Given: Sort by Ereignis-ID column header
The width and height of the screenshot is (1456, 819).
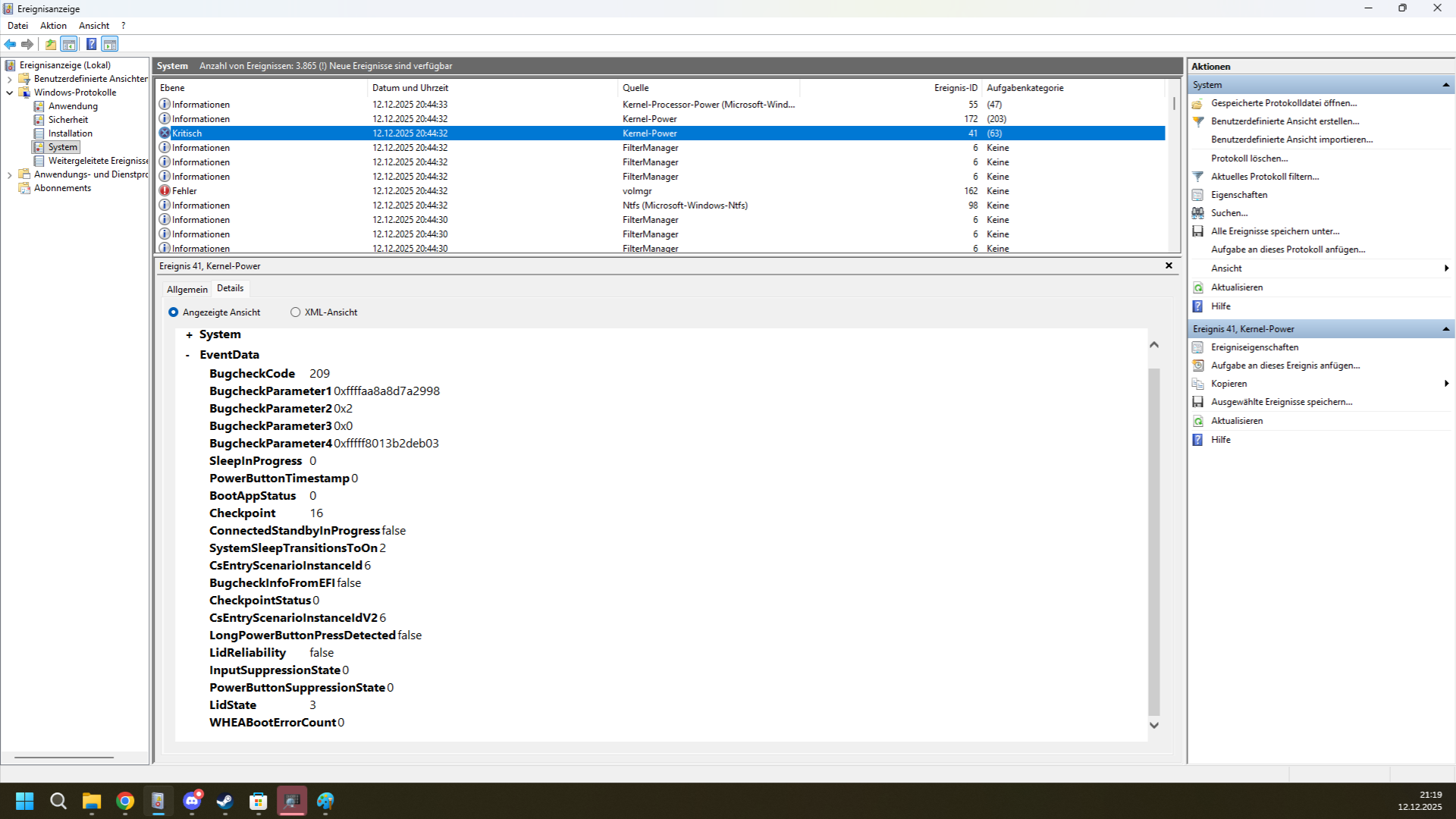Looking at the screenshot, I should 890,88.
